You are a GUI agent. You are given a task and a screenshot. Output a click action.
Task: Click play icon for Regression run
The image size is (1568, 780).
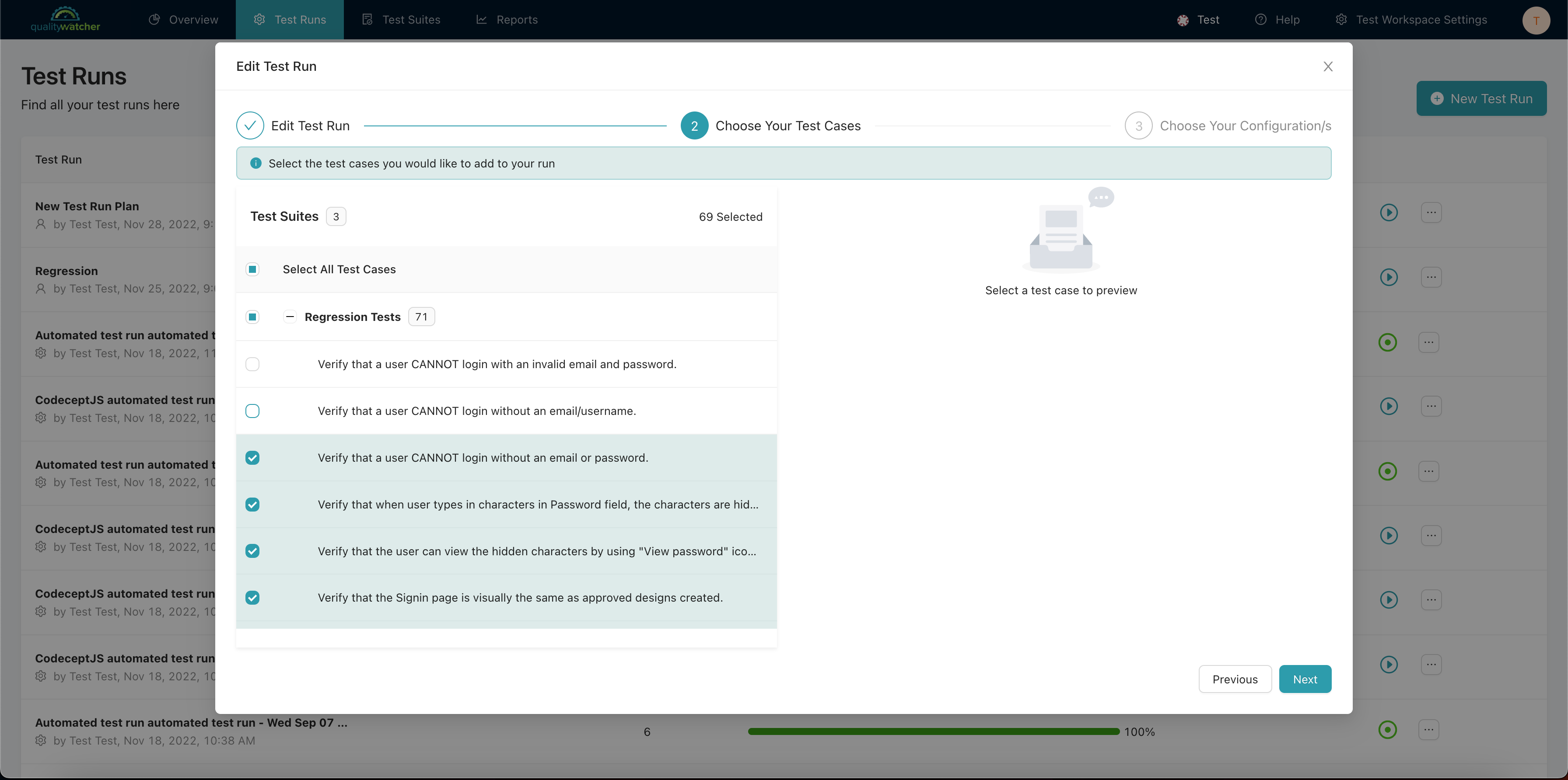point(1389,277)
